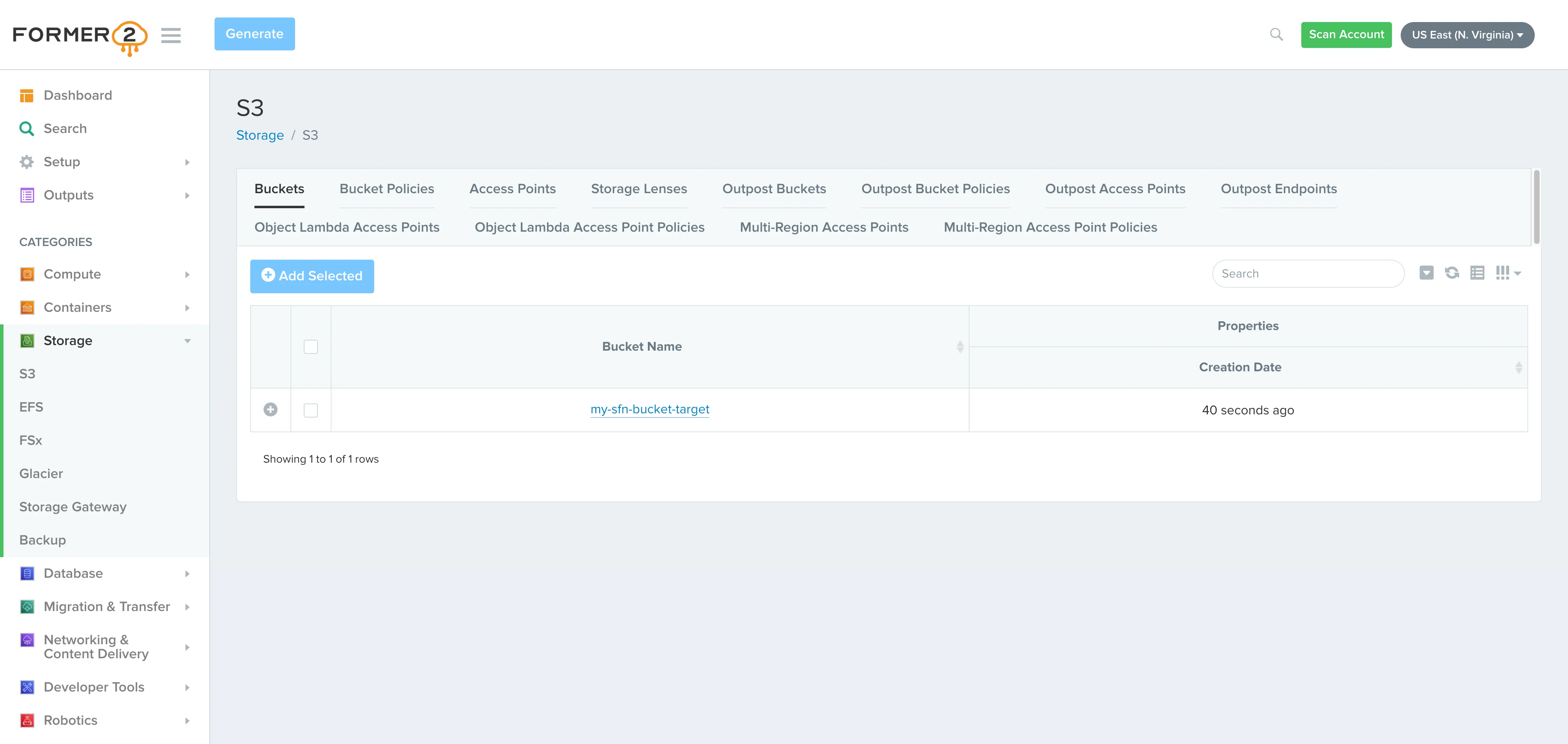Open the Storage Lenses tab

click(638, 189)
